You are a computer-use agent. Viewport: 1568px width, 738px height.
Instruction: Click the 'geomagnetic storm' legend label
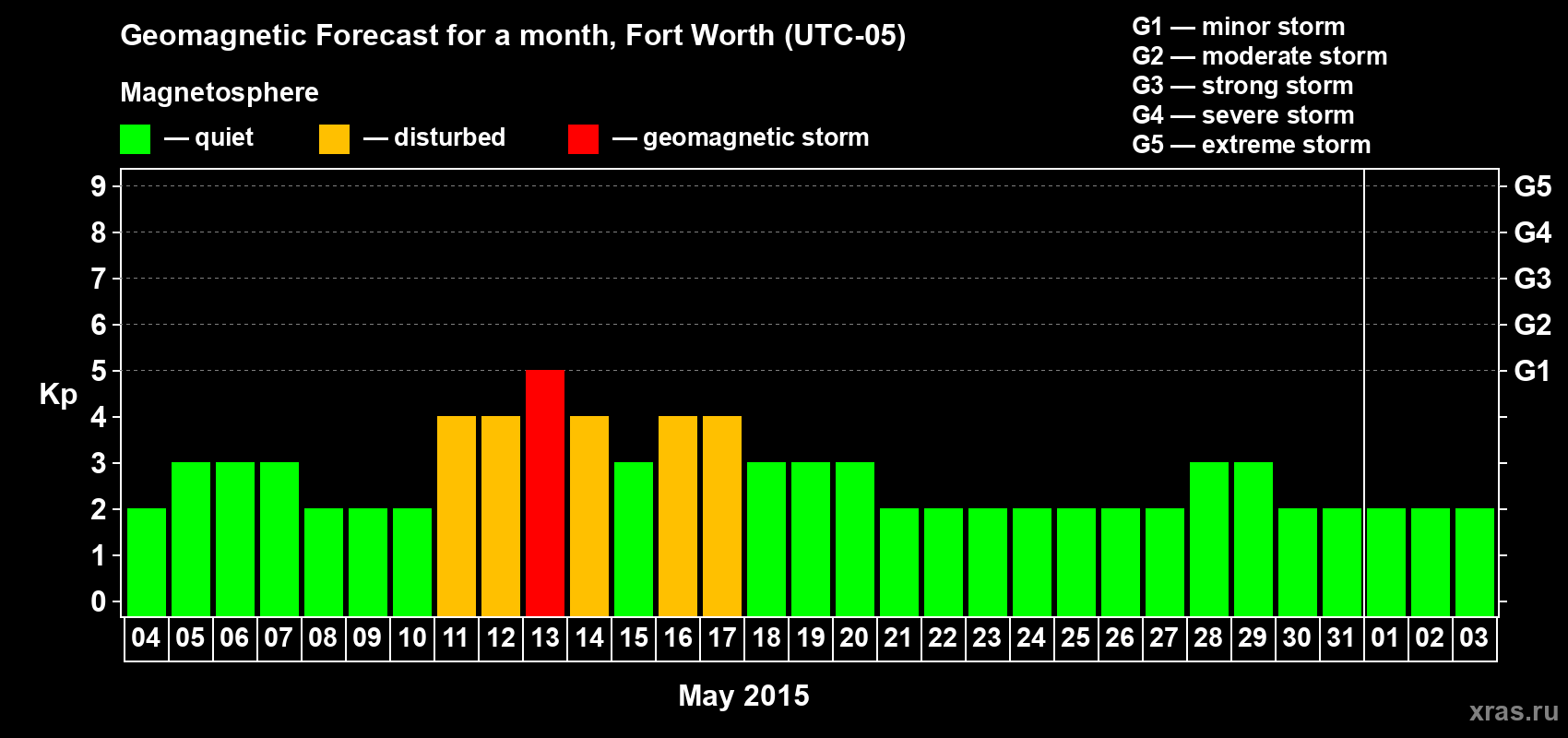(756, 138)
